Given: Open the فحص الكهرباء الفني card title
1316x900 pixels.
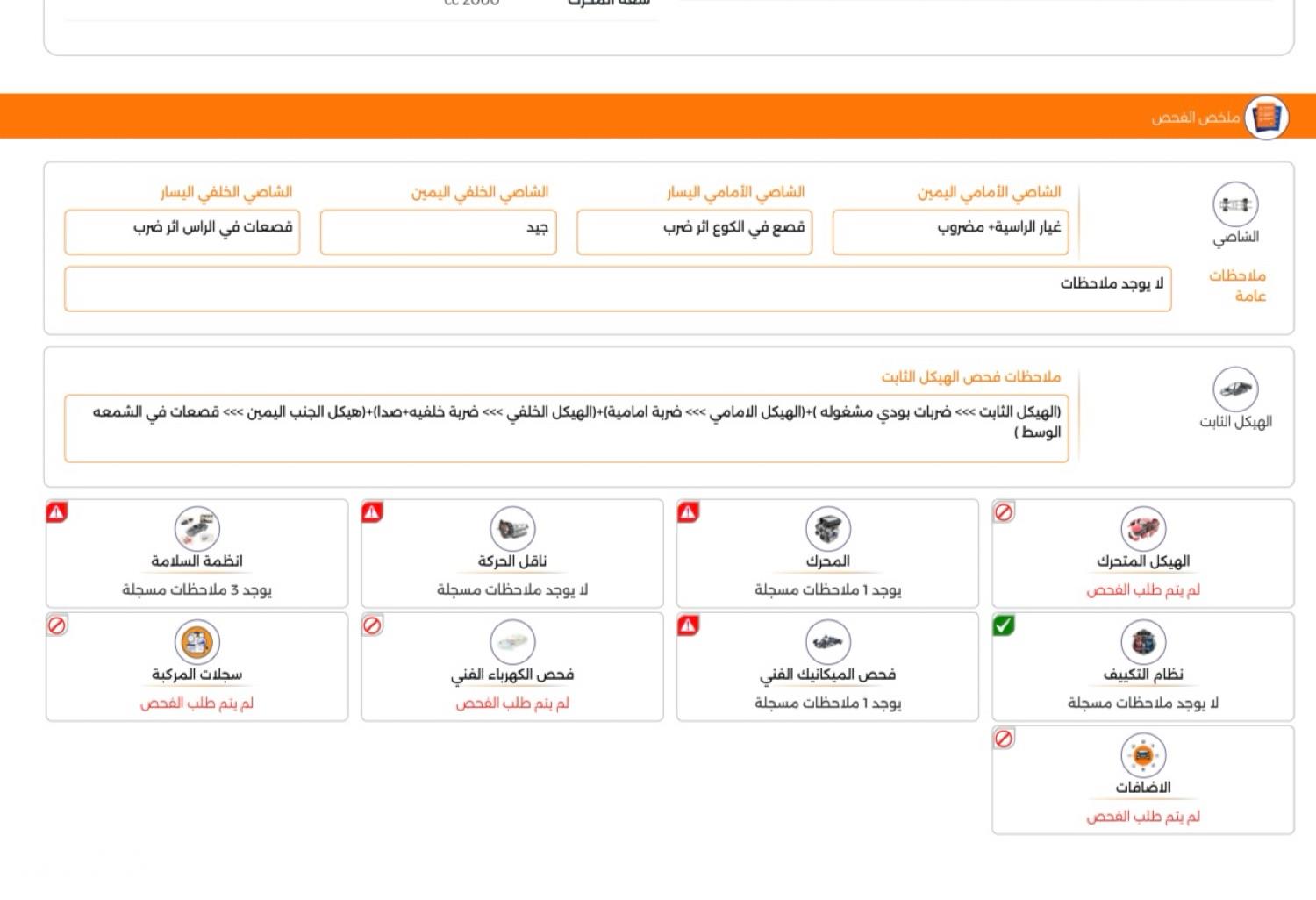Looking at the screenshot, I should [512, 674].
